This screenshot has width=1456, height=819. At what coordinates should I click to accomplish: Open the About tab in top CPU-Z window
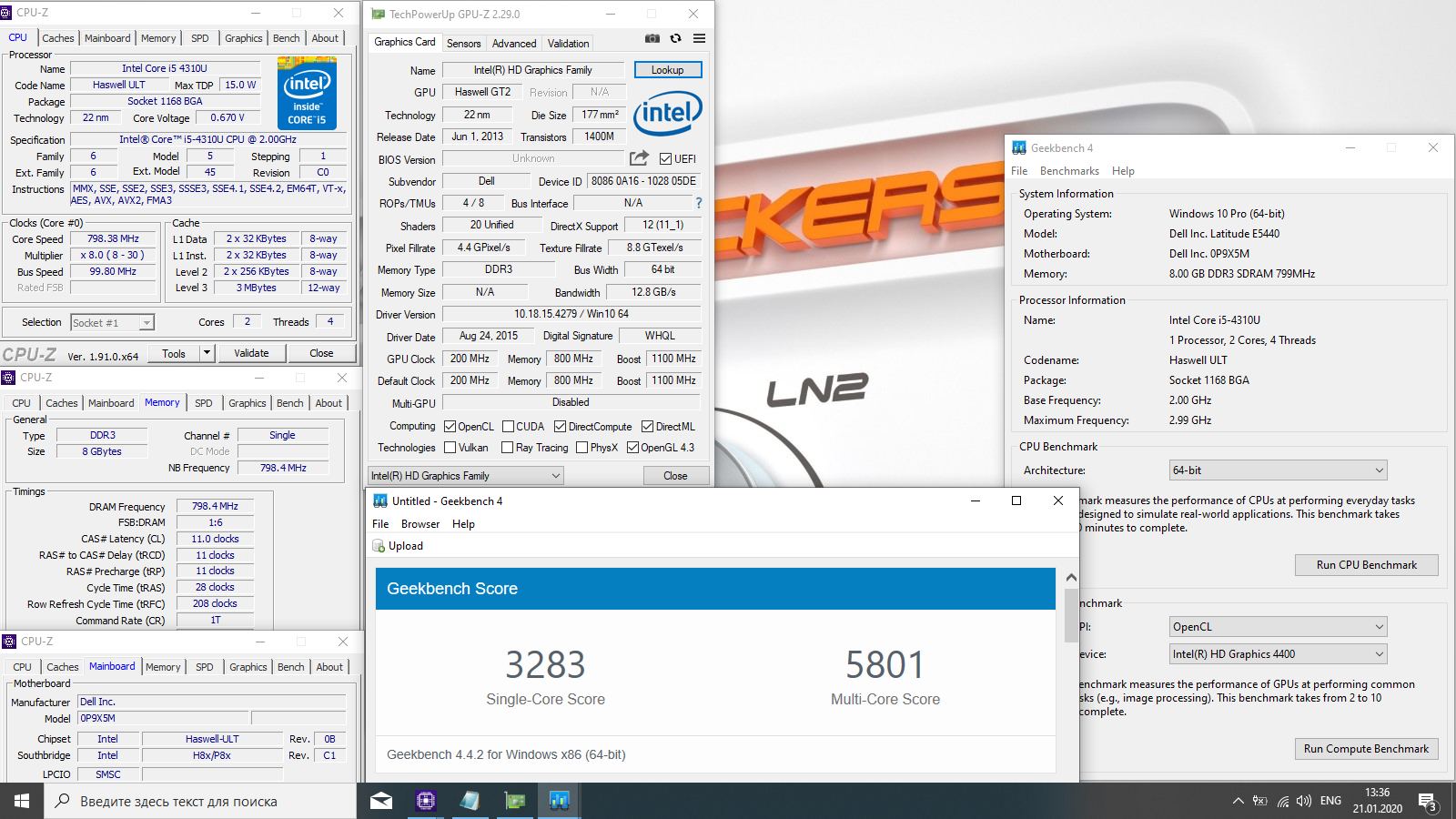[325, 38]
